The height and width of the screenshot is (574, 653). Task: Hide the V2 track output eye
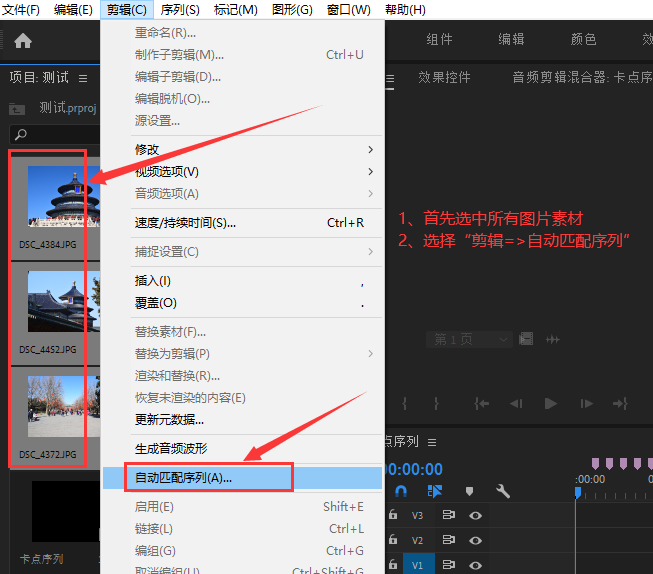click(476, 541)
